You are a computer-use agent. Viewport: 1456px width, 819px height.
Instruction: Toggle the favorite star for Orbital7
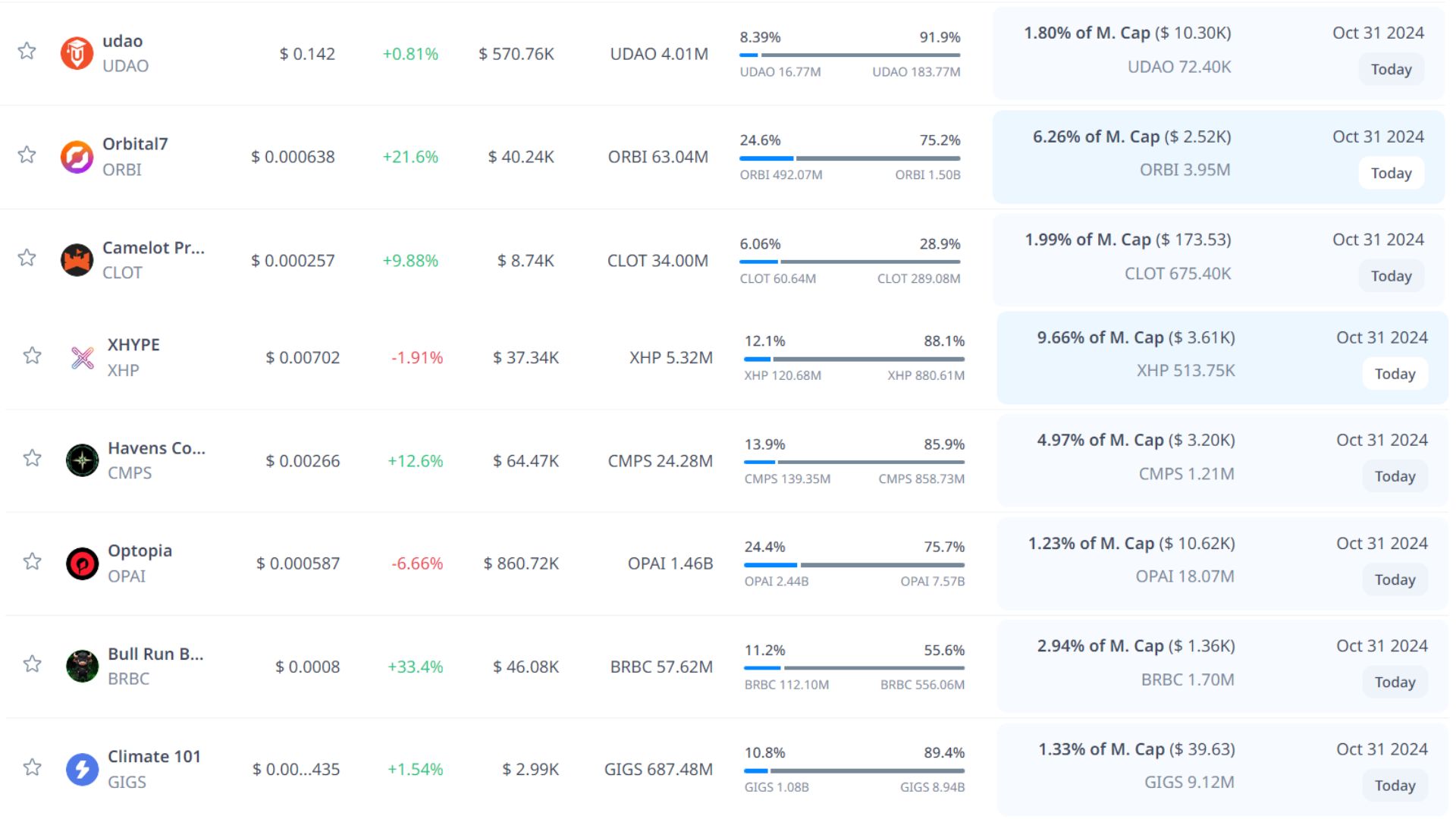27,155
